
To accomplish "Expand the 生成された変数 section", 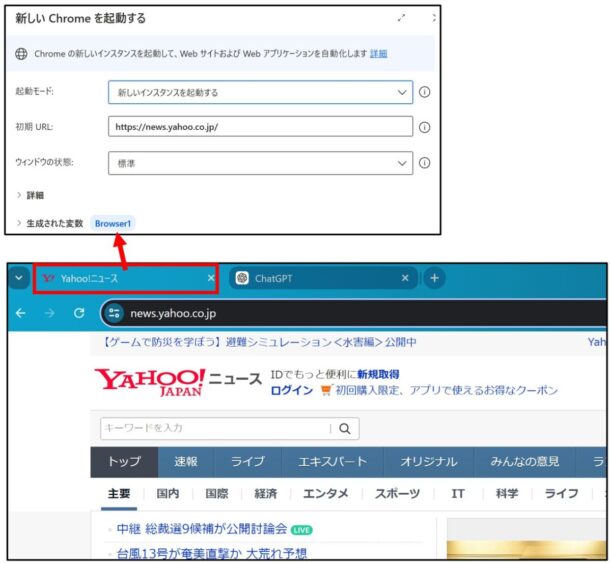I will coord(50,223).
